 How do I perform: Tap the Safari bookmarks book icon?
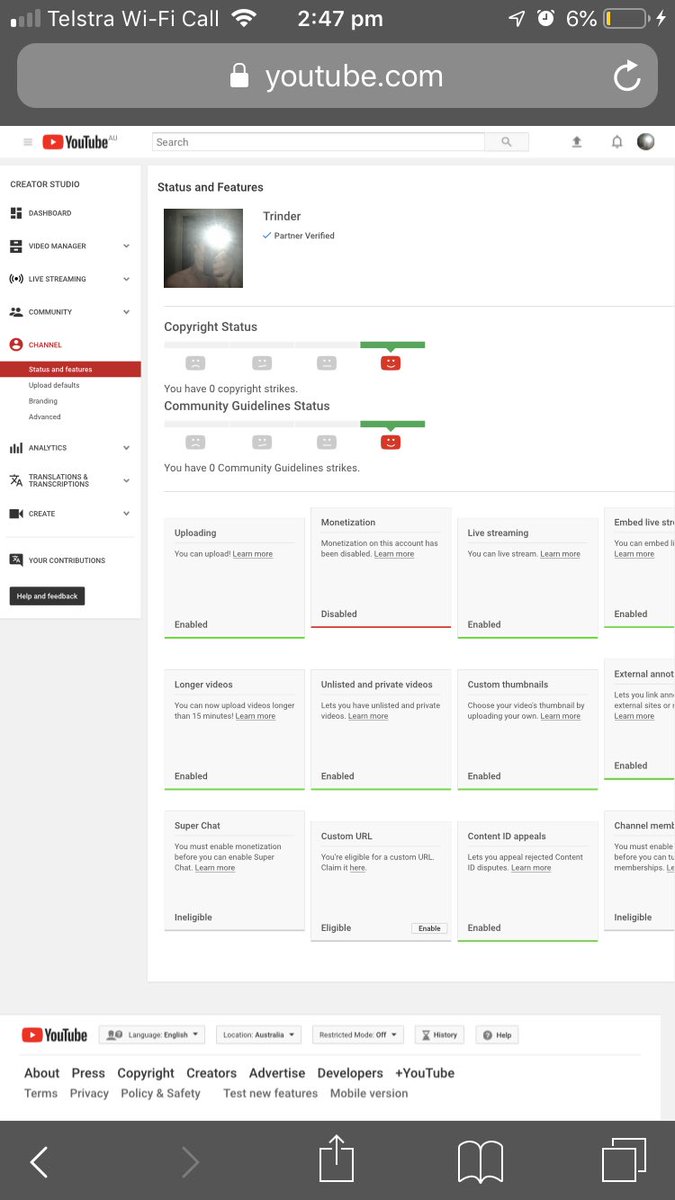(480, 1163)
